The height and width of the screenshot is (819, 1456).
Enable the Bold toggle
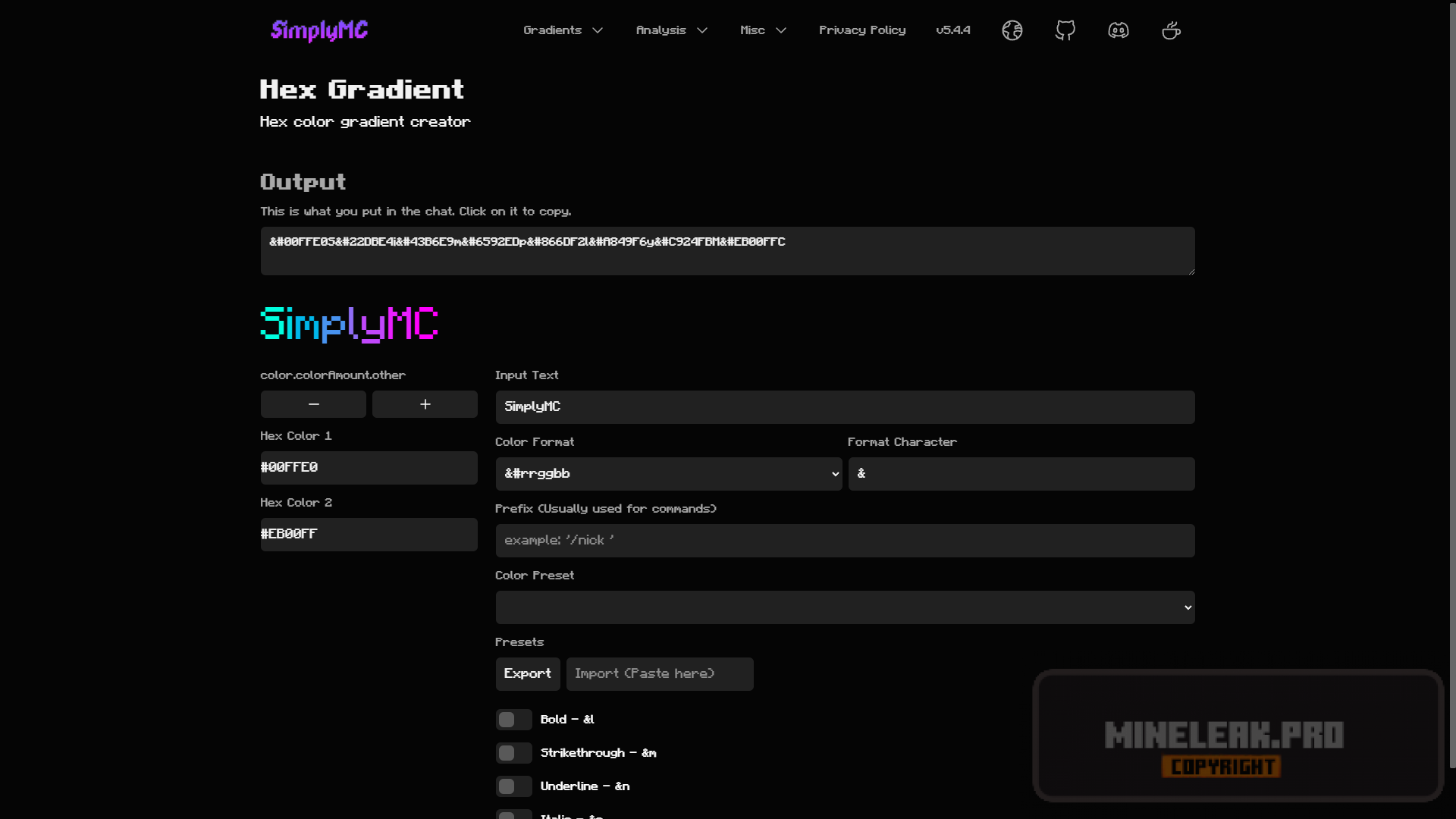pos(513,720)
